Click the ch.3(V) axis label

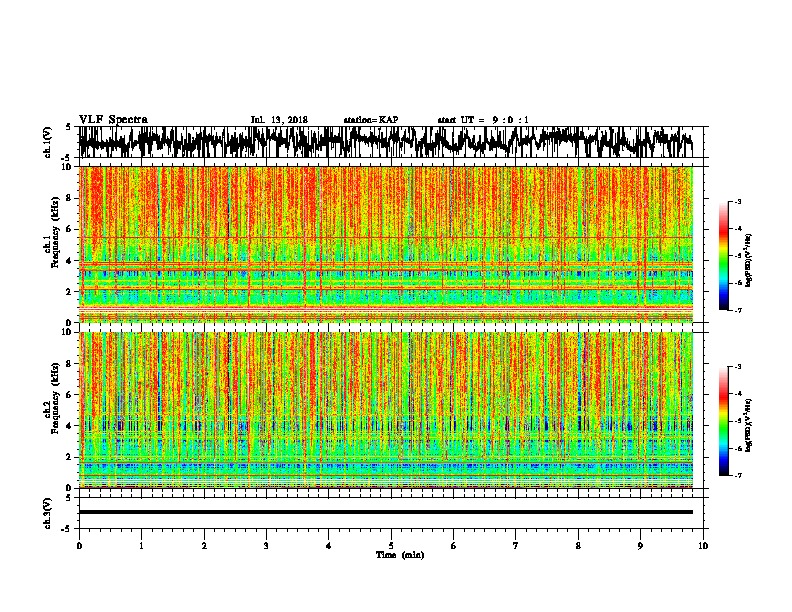48,514
